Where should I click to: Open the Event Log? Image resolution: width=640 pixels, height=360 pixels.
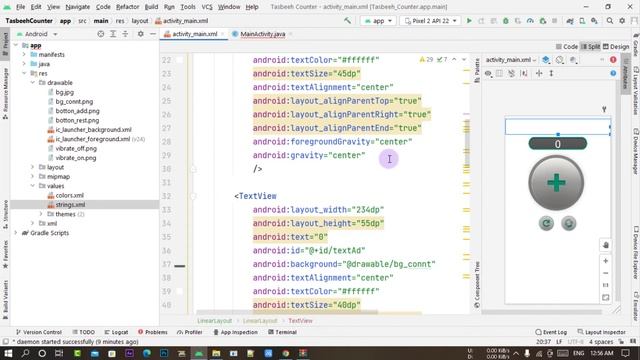pos(551,332)
